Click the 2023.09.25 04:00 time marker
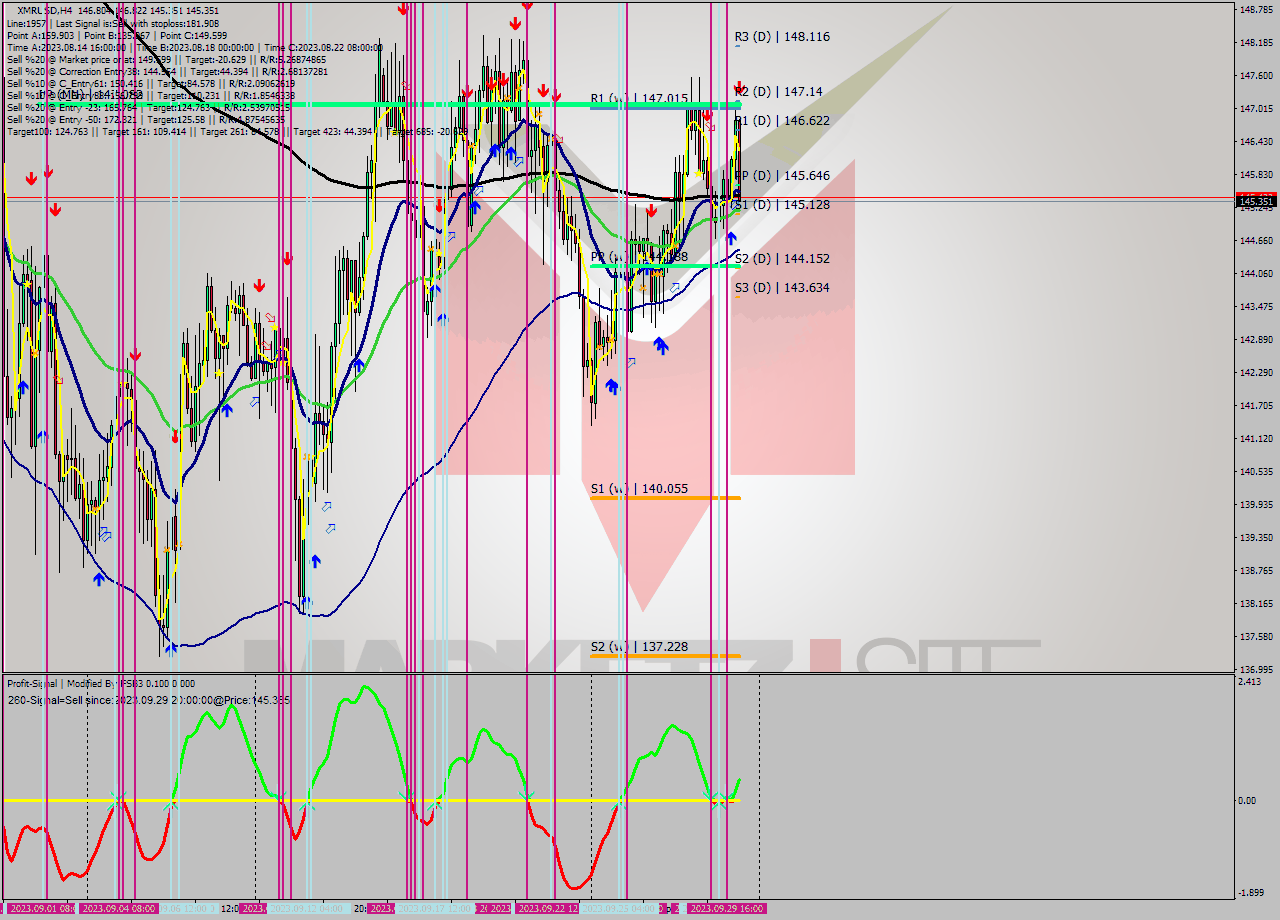1280x920 pixels. (620, 908)
